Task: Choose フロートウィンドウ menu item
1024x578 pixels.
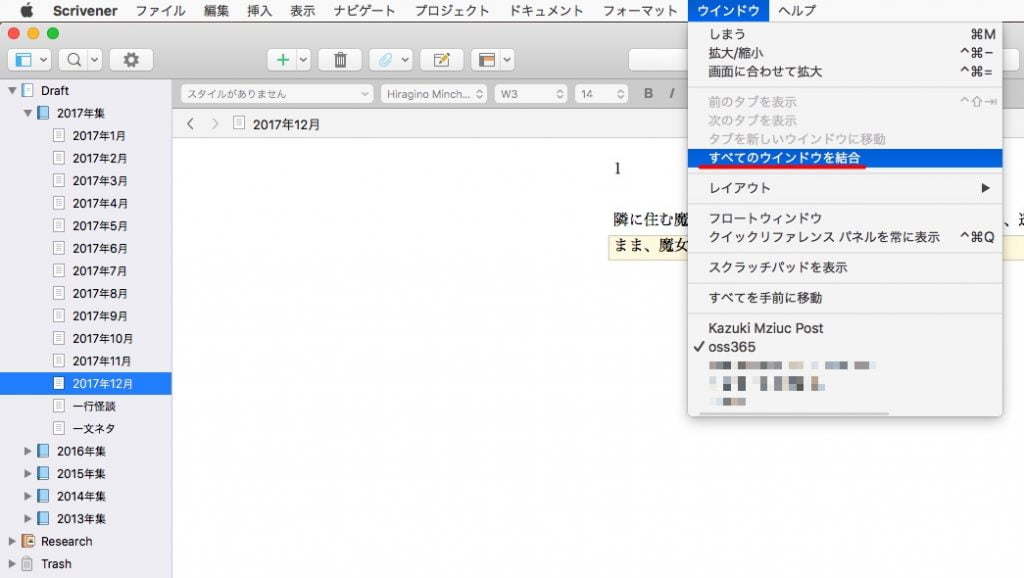Action: coord(845,218)
